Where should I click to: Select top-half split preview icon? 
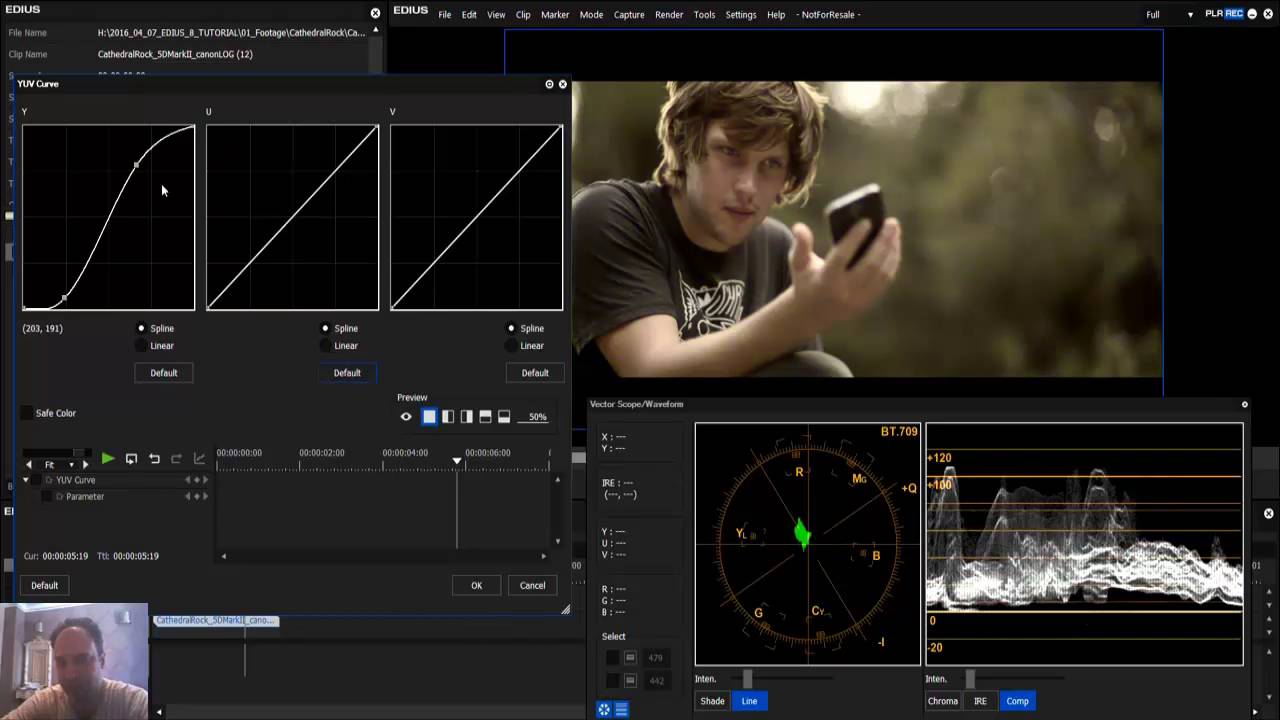click(x=485, y=417)
